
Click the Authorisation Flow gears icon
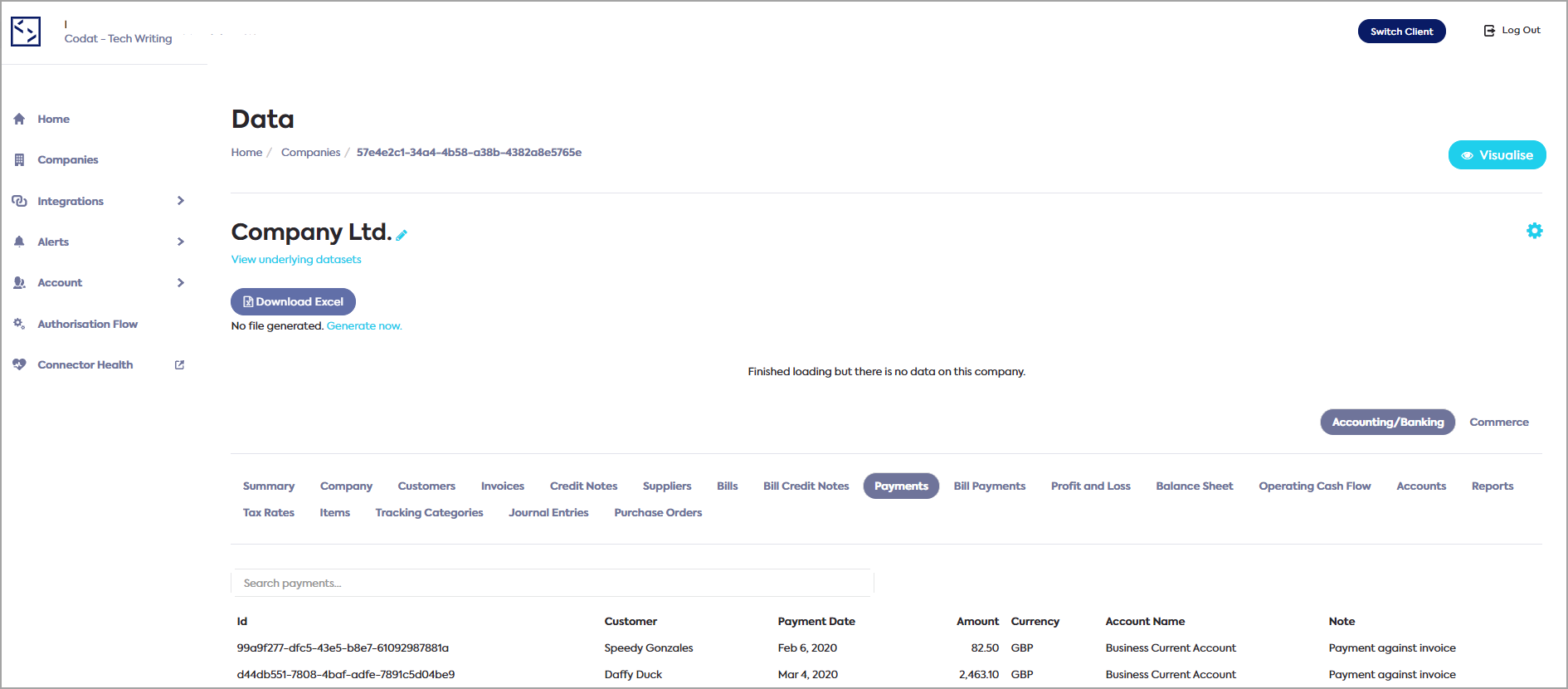(x=19, y=324)
